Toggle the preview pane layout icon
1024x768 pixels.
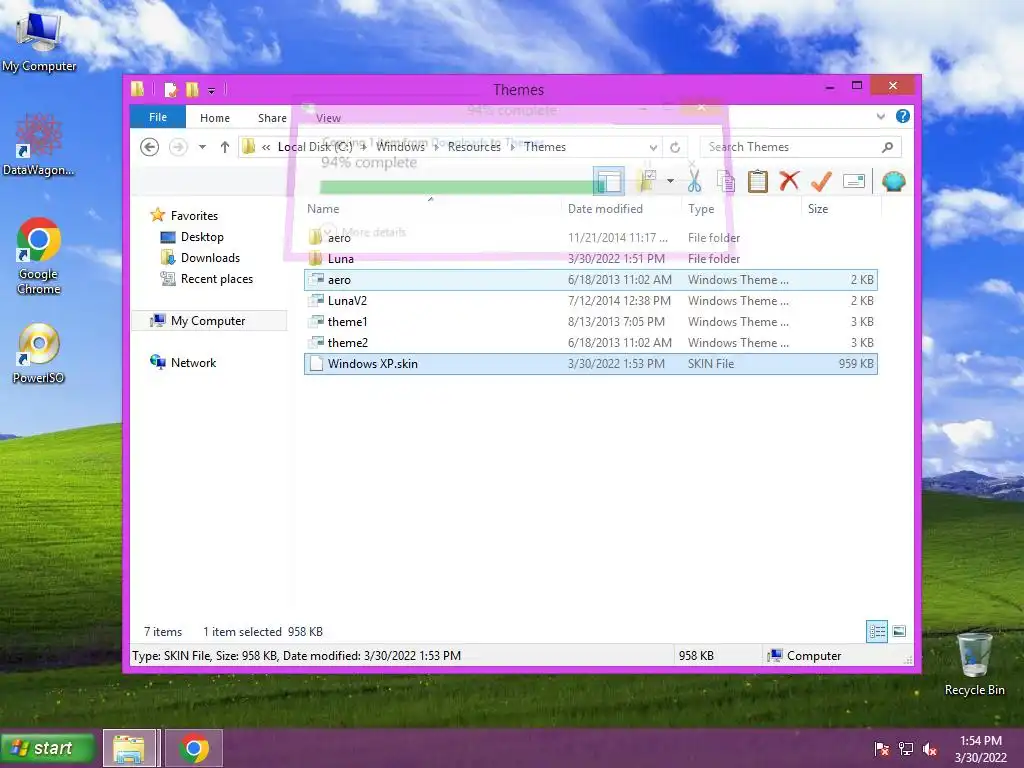[x=608, y=181]
